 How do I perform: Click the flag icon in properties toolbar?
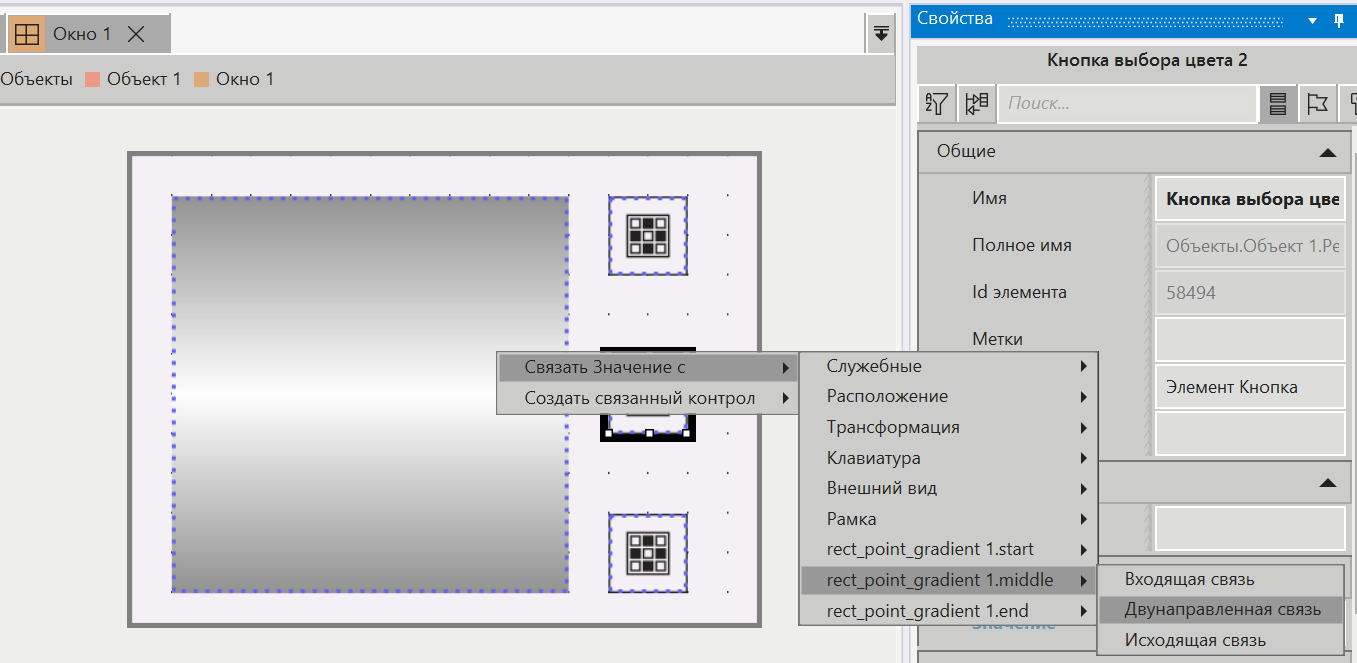(1317, 103)
